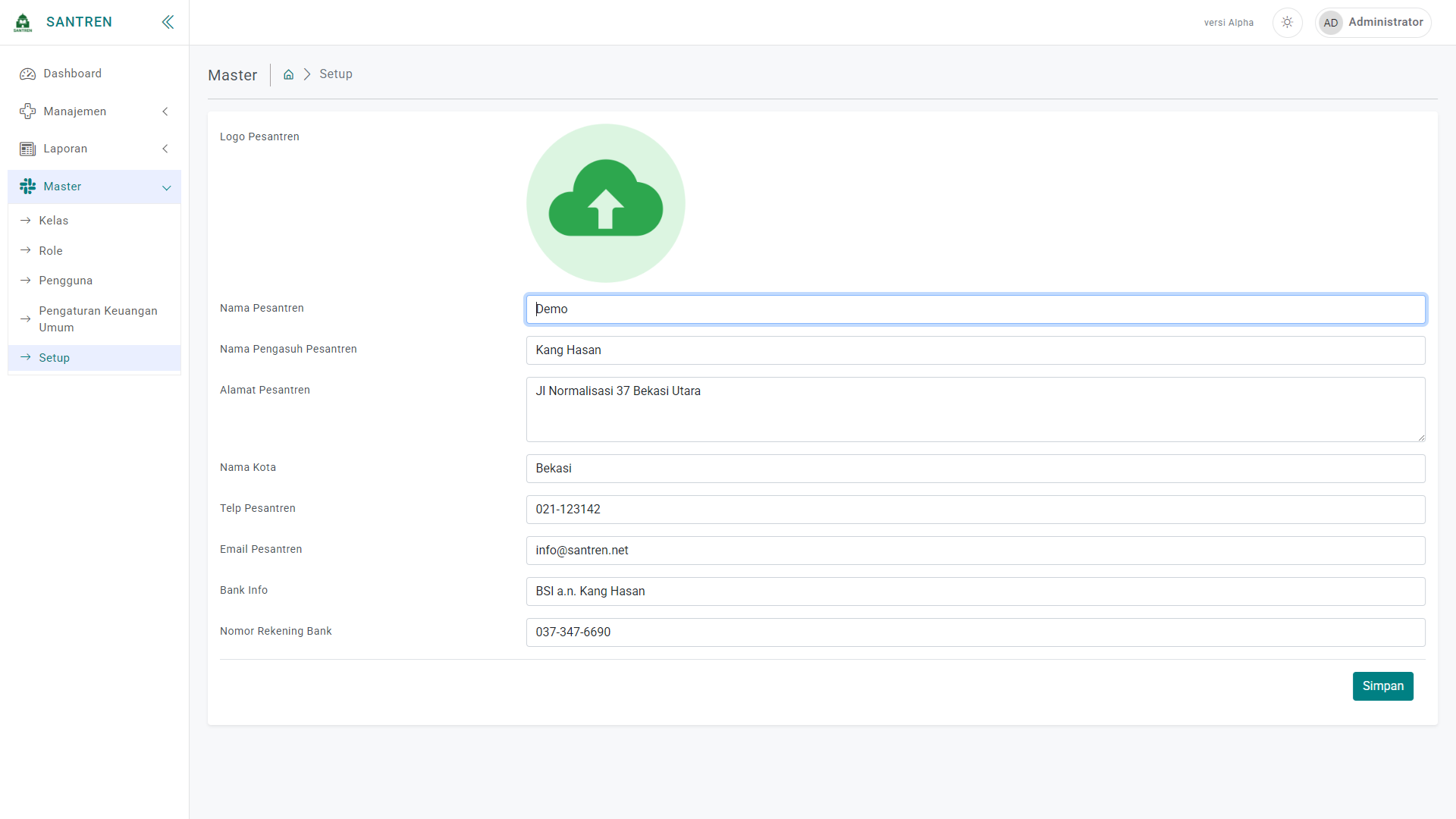Select Setup in the sidebar
The width and height of the screenshot is (1456, 819).
click(95, 358)
